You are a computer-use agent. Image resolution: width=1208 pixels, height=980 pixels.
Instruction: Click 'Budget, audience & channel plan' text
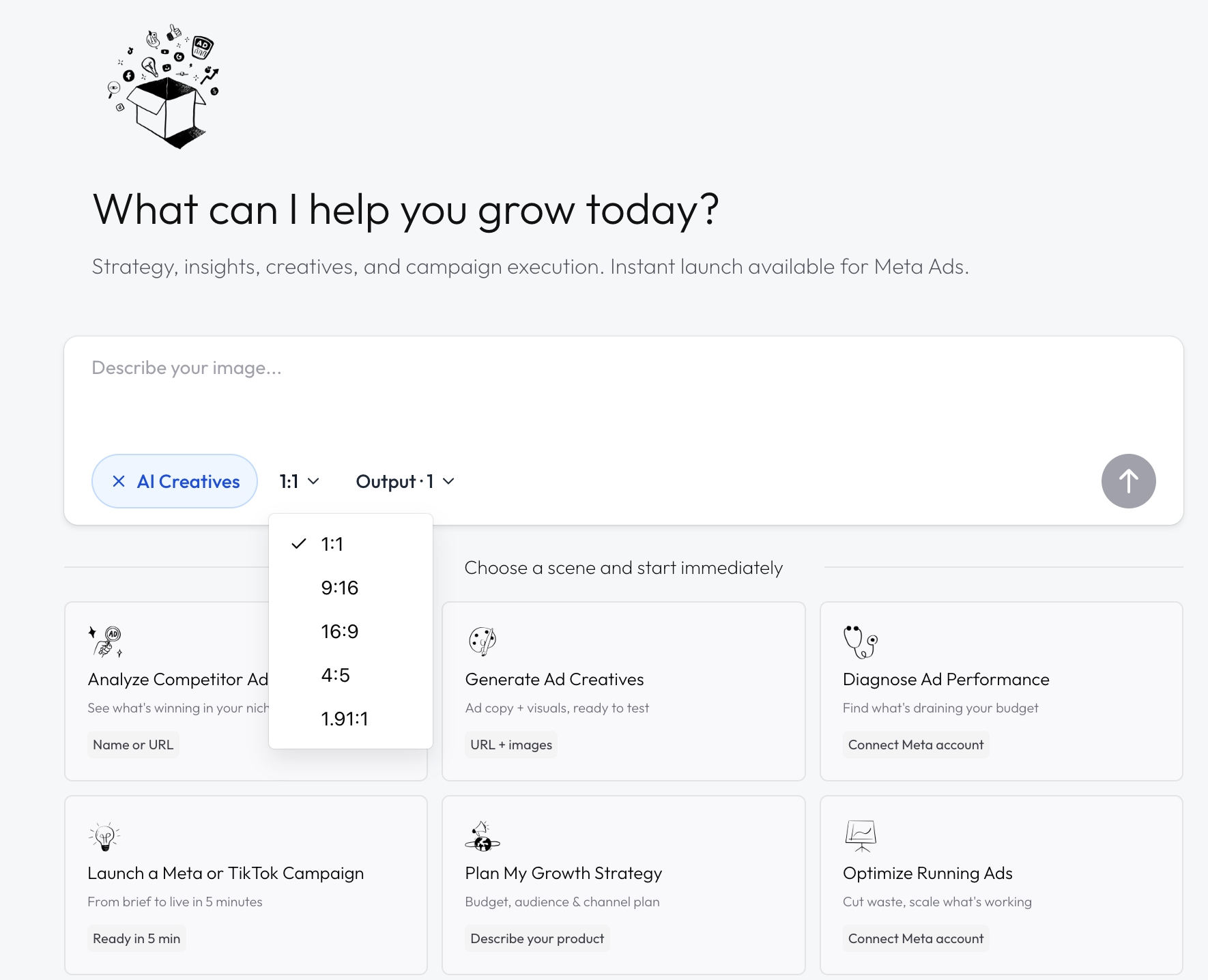coord(562,902)
